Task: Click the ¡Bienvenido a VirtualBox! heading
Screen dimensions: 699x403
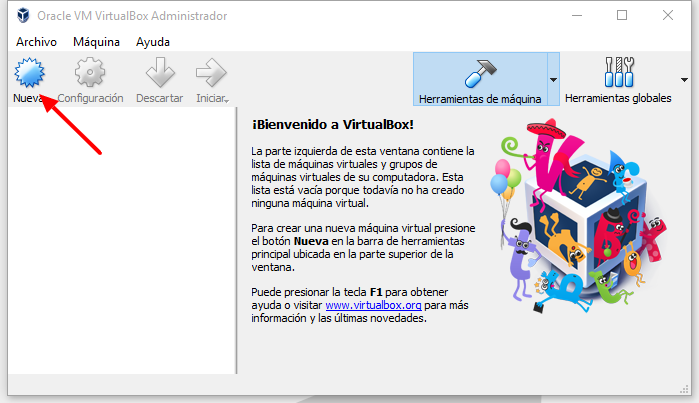Action: 333,124
